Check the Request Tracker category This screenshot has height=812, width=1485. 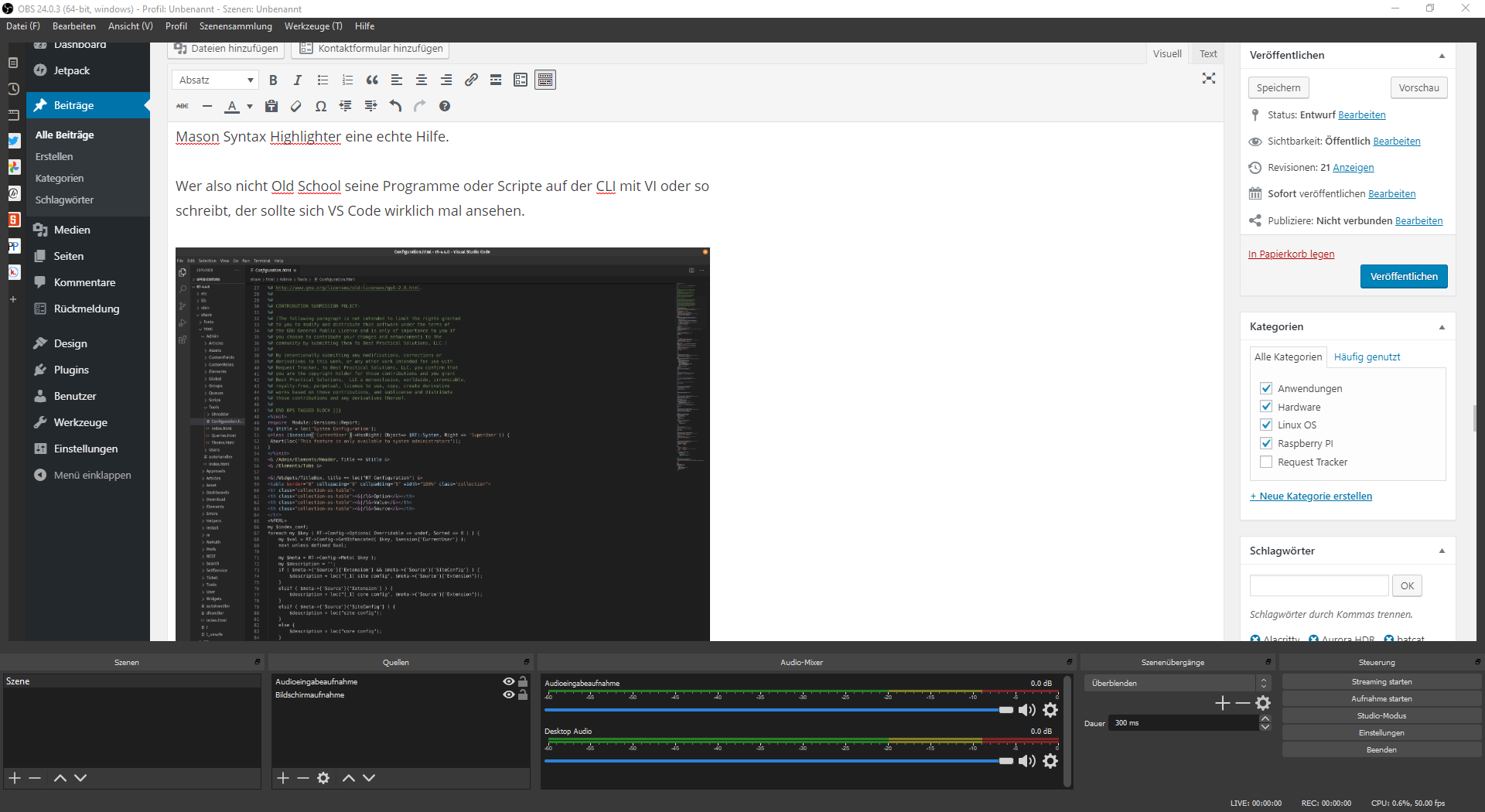(1266, 462)
